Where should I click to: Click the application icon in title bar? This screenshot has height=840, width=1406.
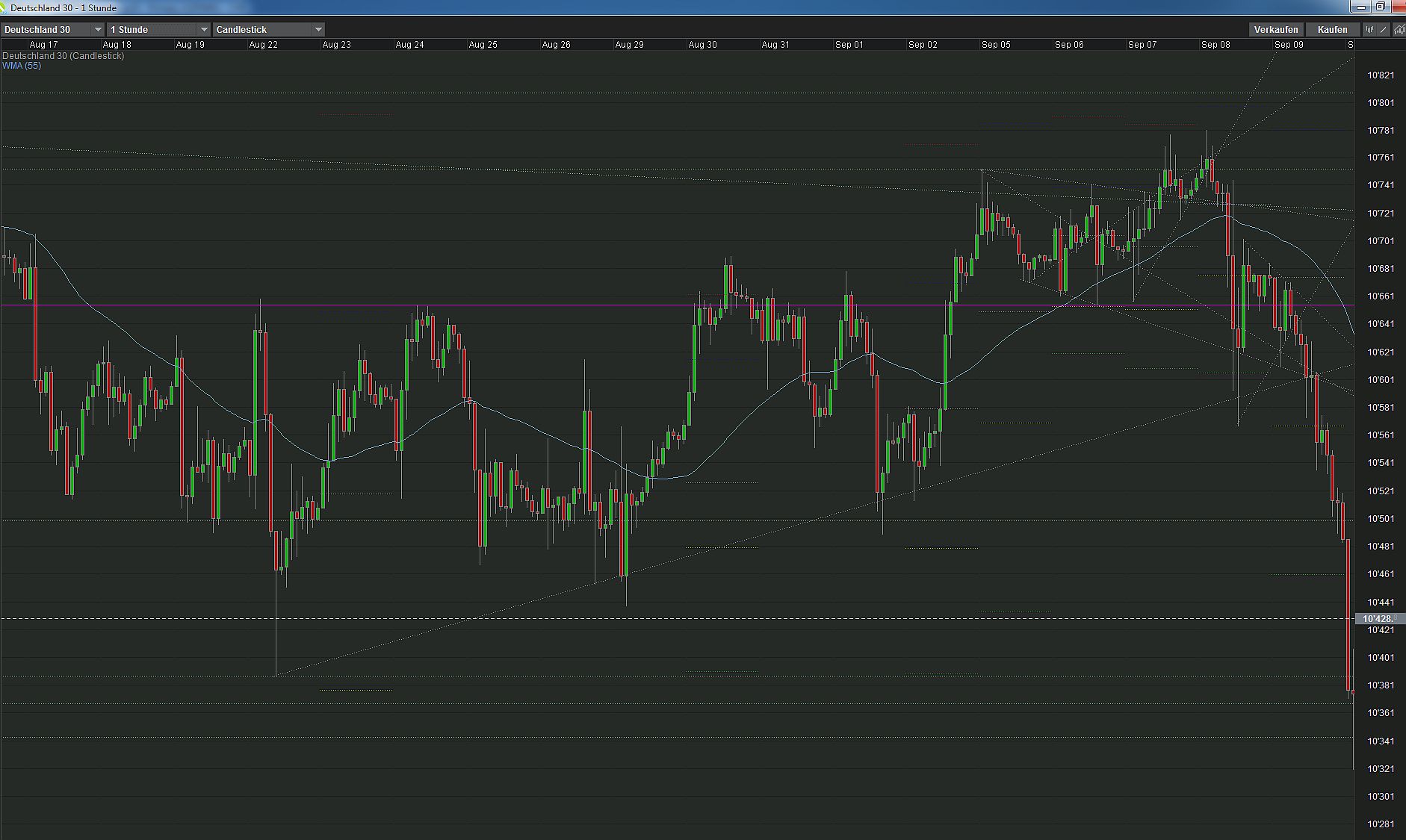[4, 7]
